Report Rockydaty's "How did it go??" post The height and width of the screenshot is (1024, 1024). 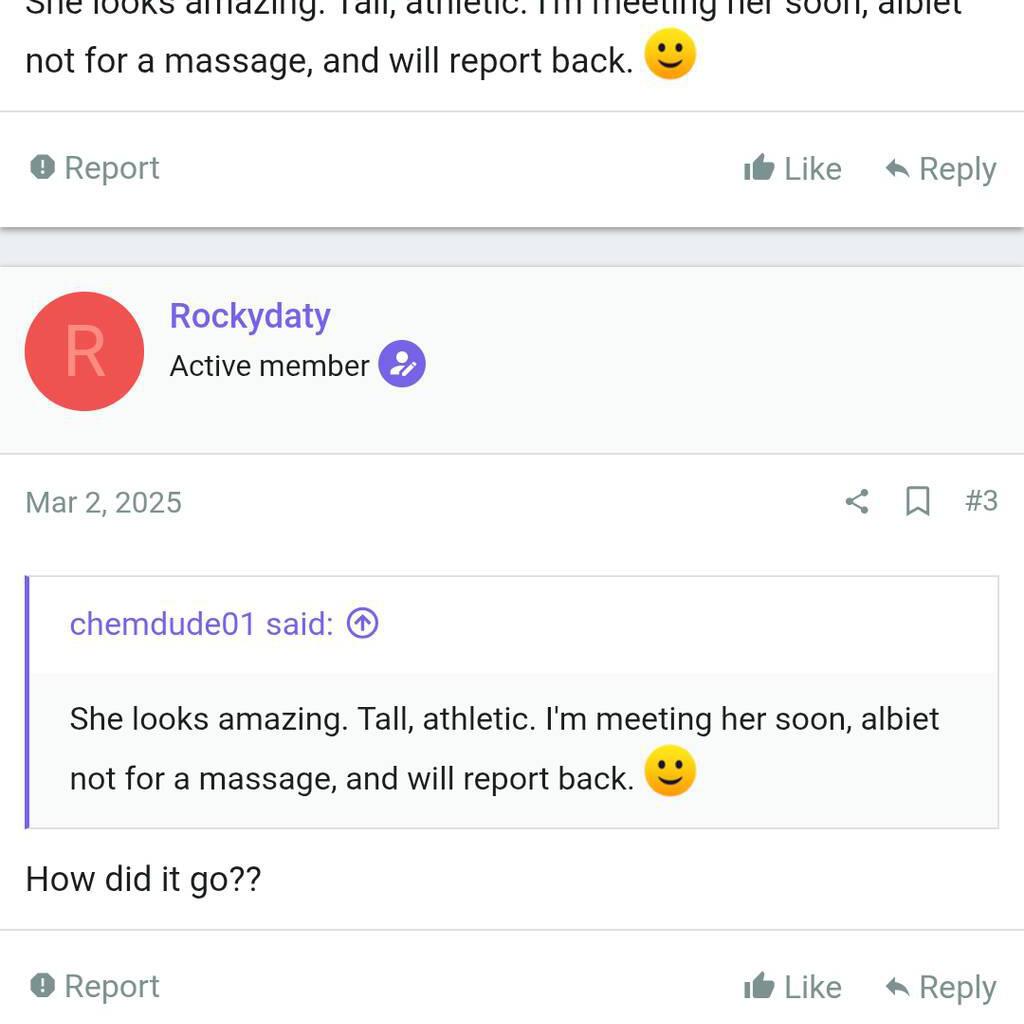pos(95,986)
